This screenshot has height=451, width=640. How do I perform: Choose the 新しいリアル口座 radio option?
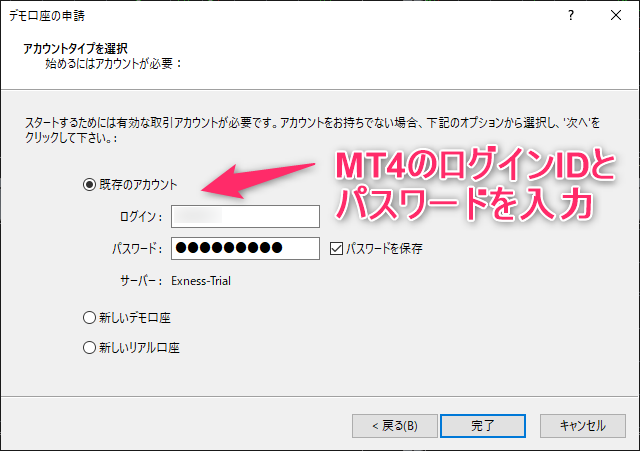[89, 348]
